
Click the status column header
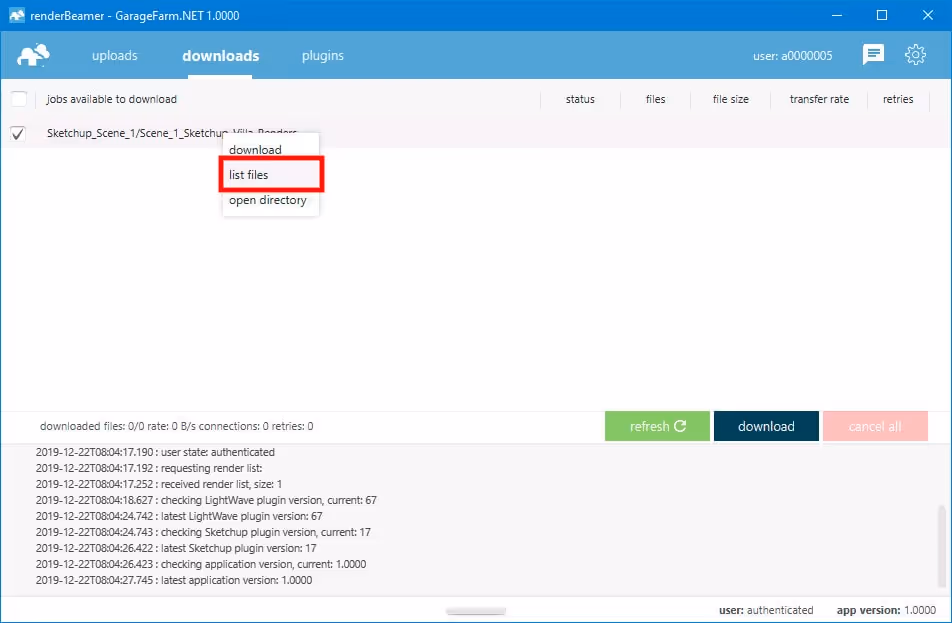pos(580,99)
